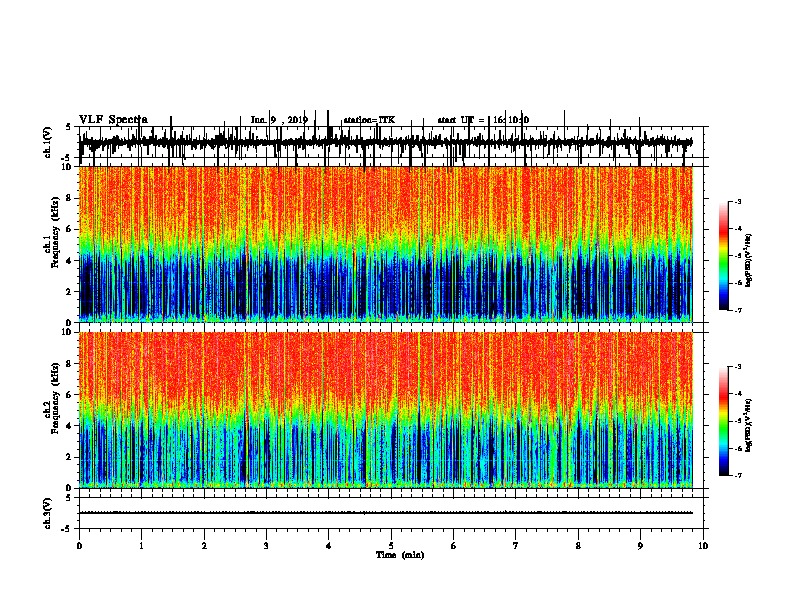Click the "6" kHz tick on ch.2 spectrogram
This screenshot has width=792, height=612.
[x=70, y=394]
